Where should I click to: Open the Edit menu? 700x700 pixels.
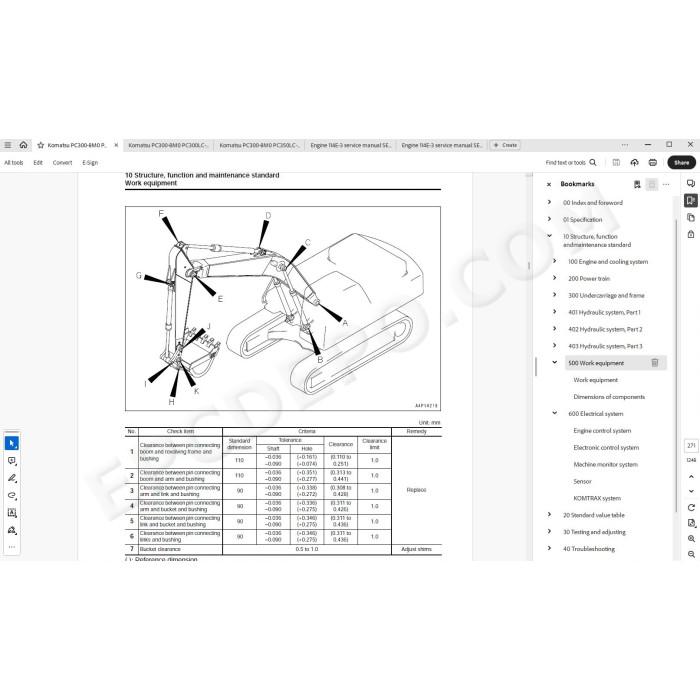coord(38,162)
